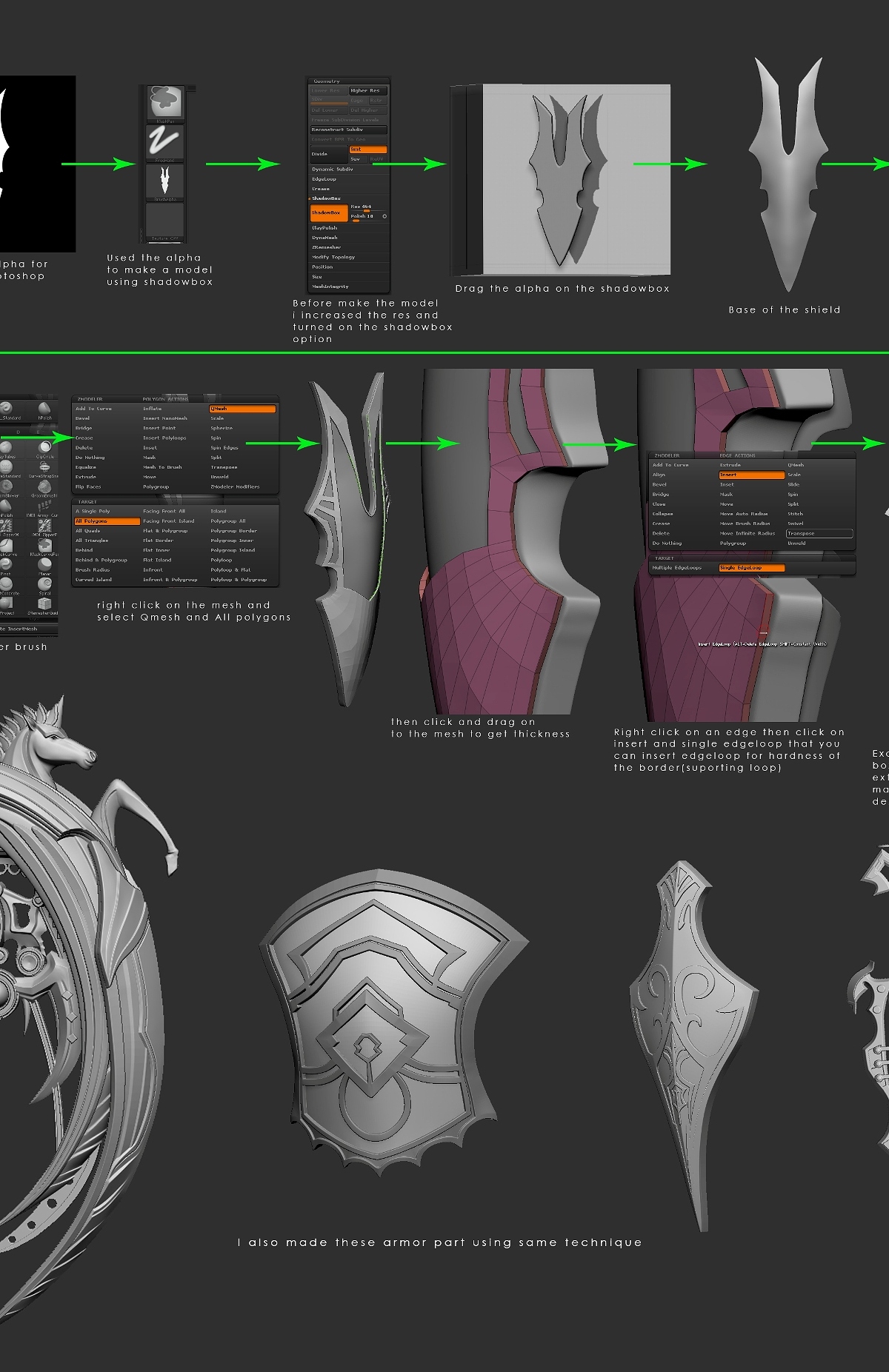Choose Single EdgeLoop target option
Screen dimensions: 889x1372
coord(751,568)
